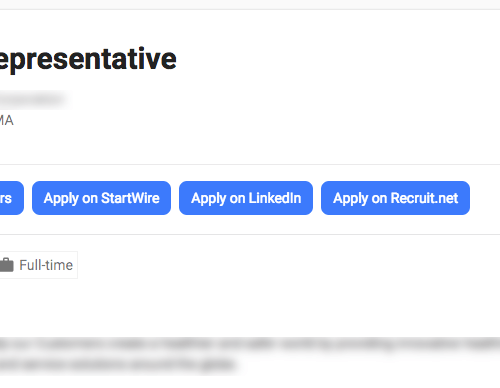Click the word LinkedIn in the apply button
Screen dimensions: 500x388
pos(275,198)
